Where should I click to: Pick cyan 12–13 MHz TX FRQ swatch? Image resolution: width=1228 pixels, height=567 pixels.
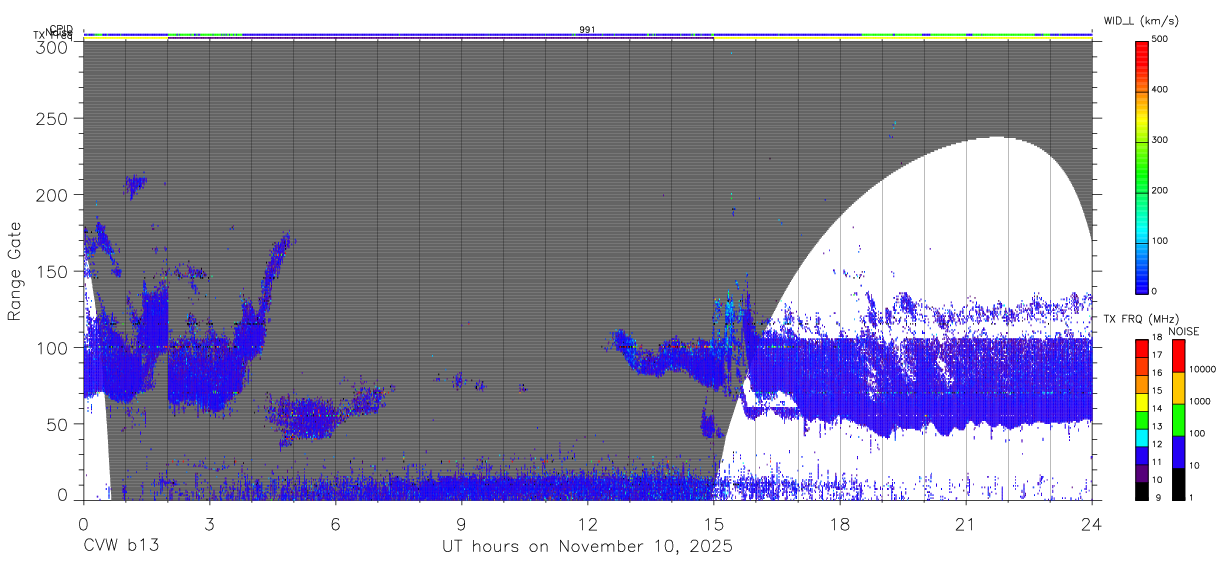pos(1141,436)
